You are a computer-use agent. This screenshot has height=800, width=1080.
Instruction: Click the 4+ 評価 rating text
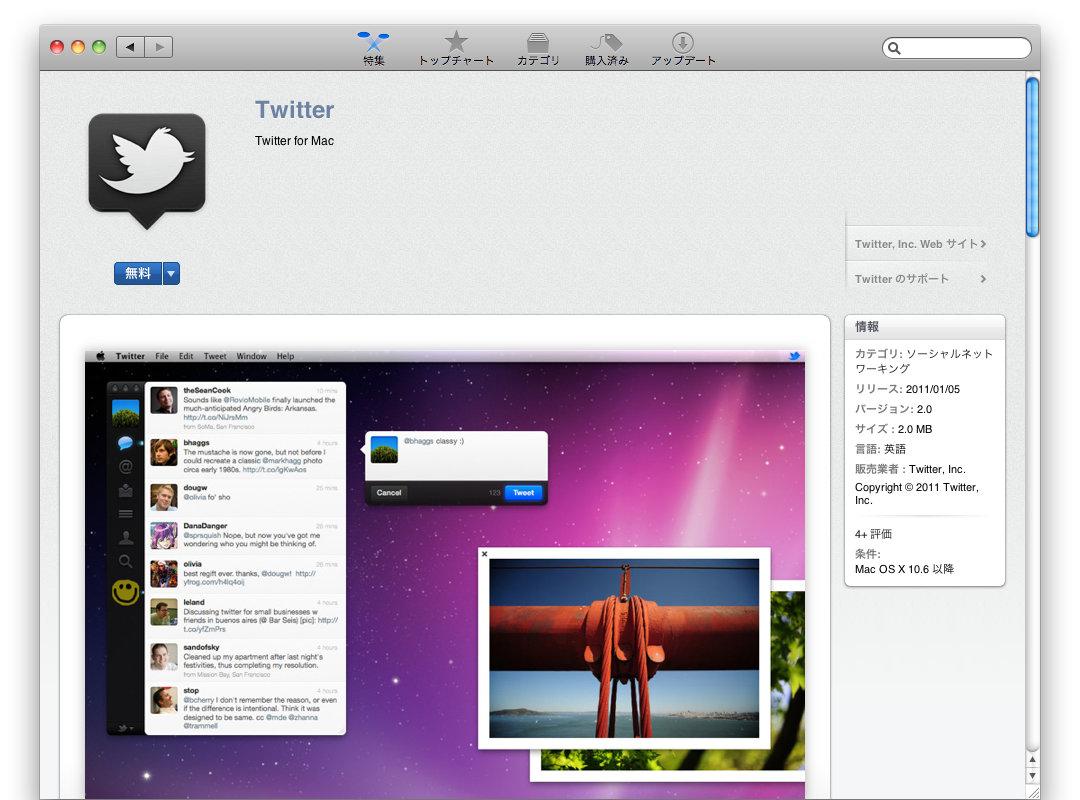873,534
